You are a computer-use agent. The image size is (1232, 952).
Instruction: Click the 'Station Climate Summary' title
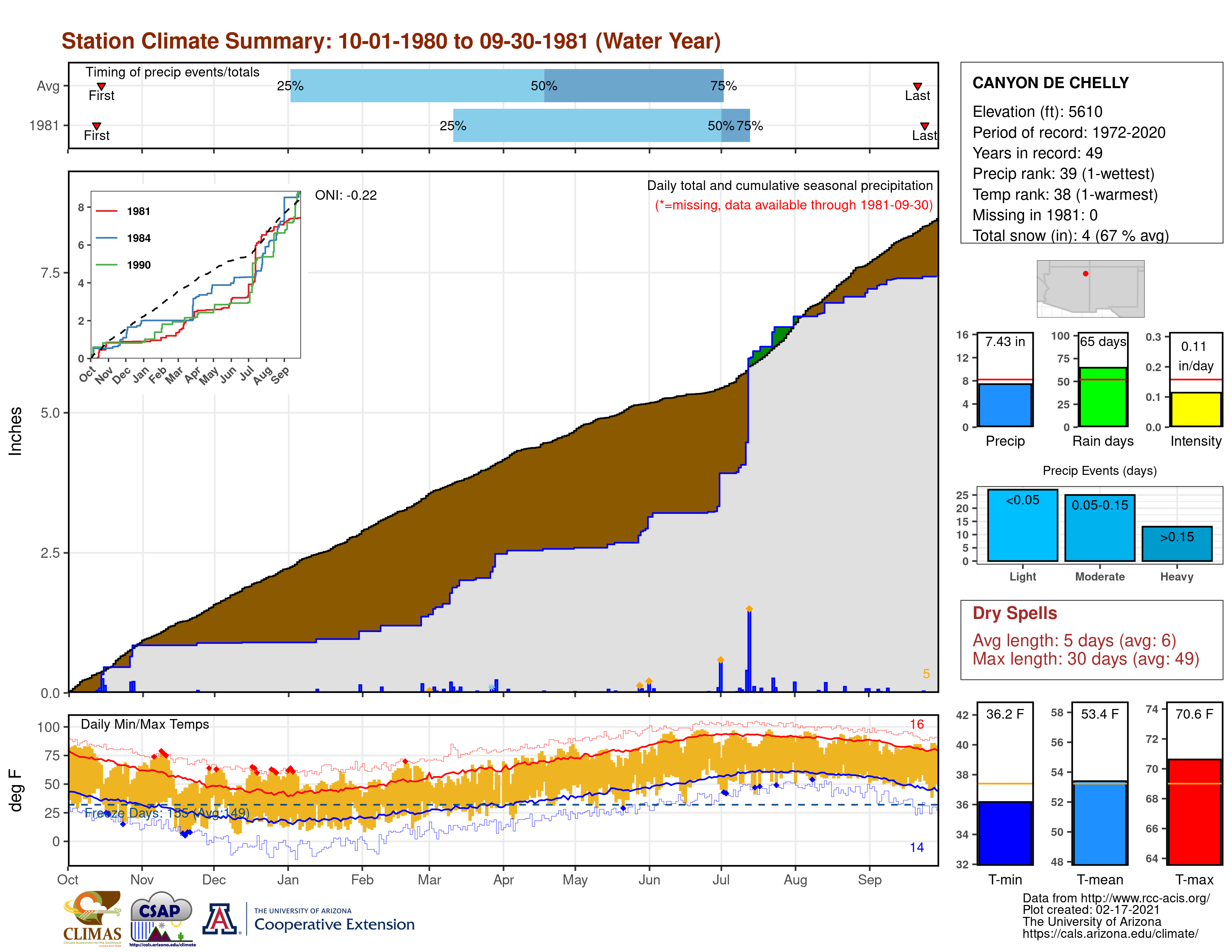(392, 41)
